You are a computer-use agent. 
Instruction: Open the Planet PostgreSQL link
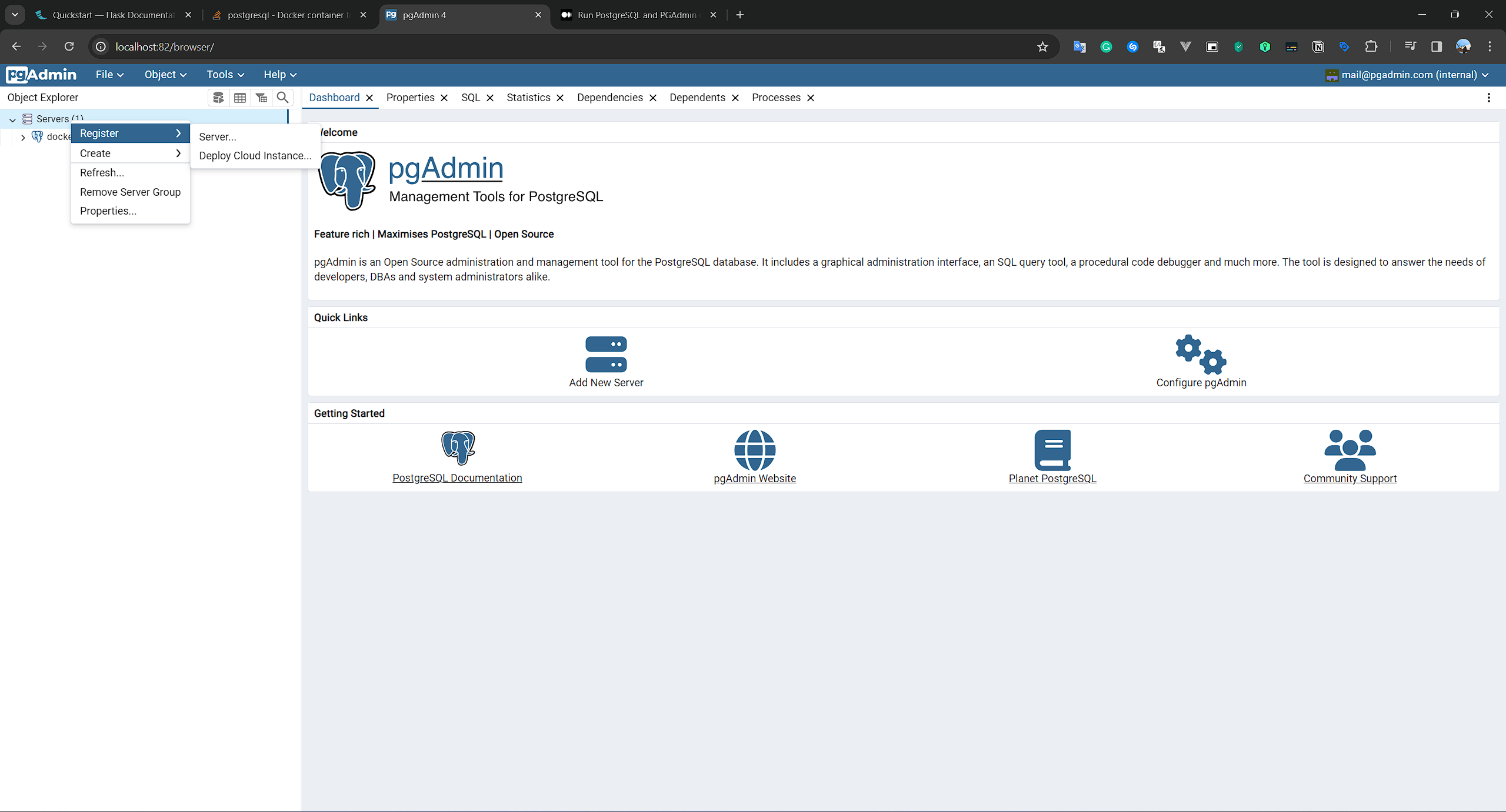[x=1052, y=479]
